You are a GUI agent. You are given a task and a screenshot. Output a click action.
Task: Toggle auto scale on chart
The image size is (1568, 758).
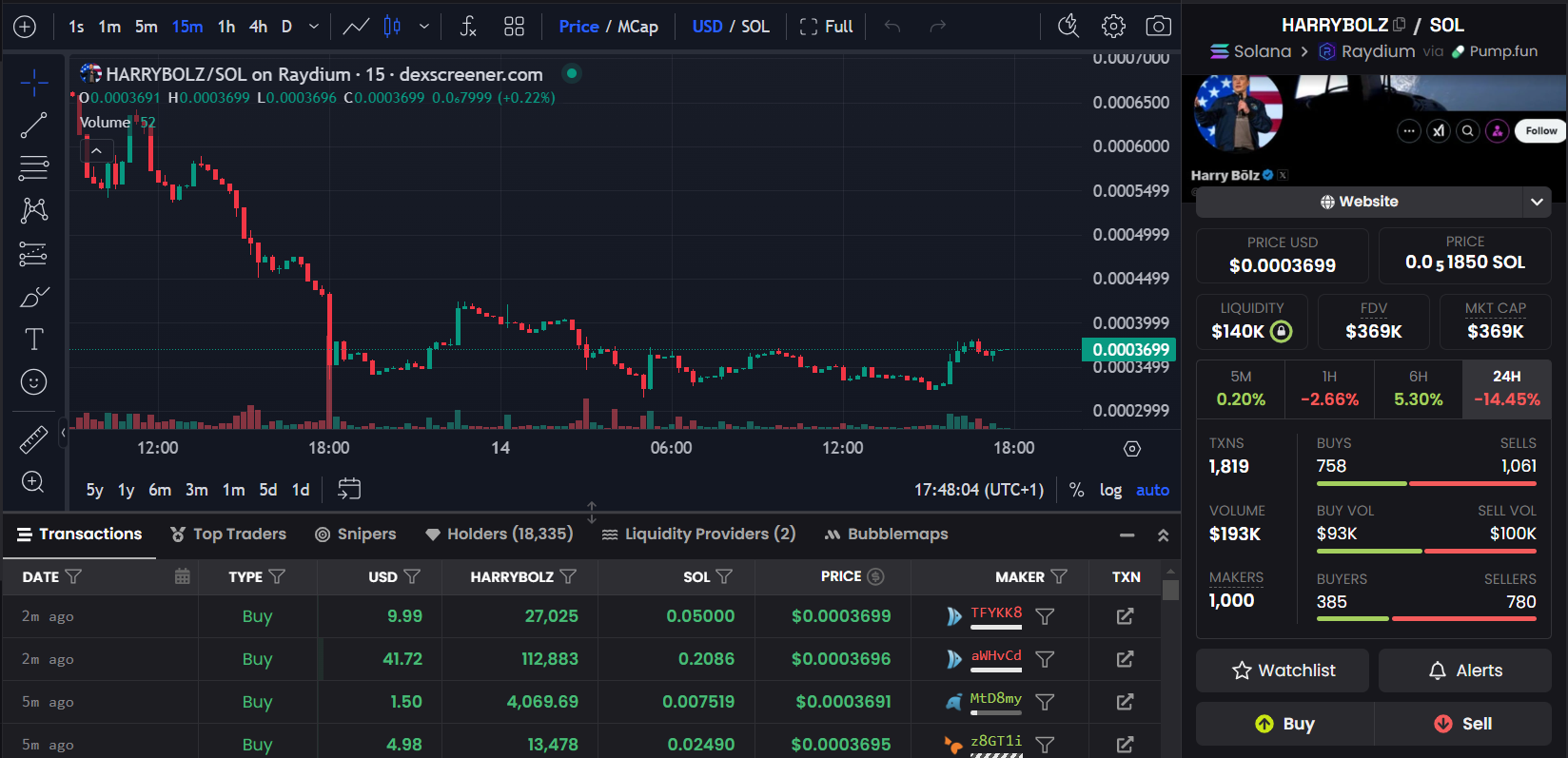[x=1152, y=490]
